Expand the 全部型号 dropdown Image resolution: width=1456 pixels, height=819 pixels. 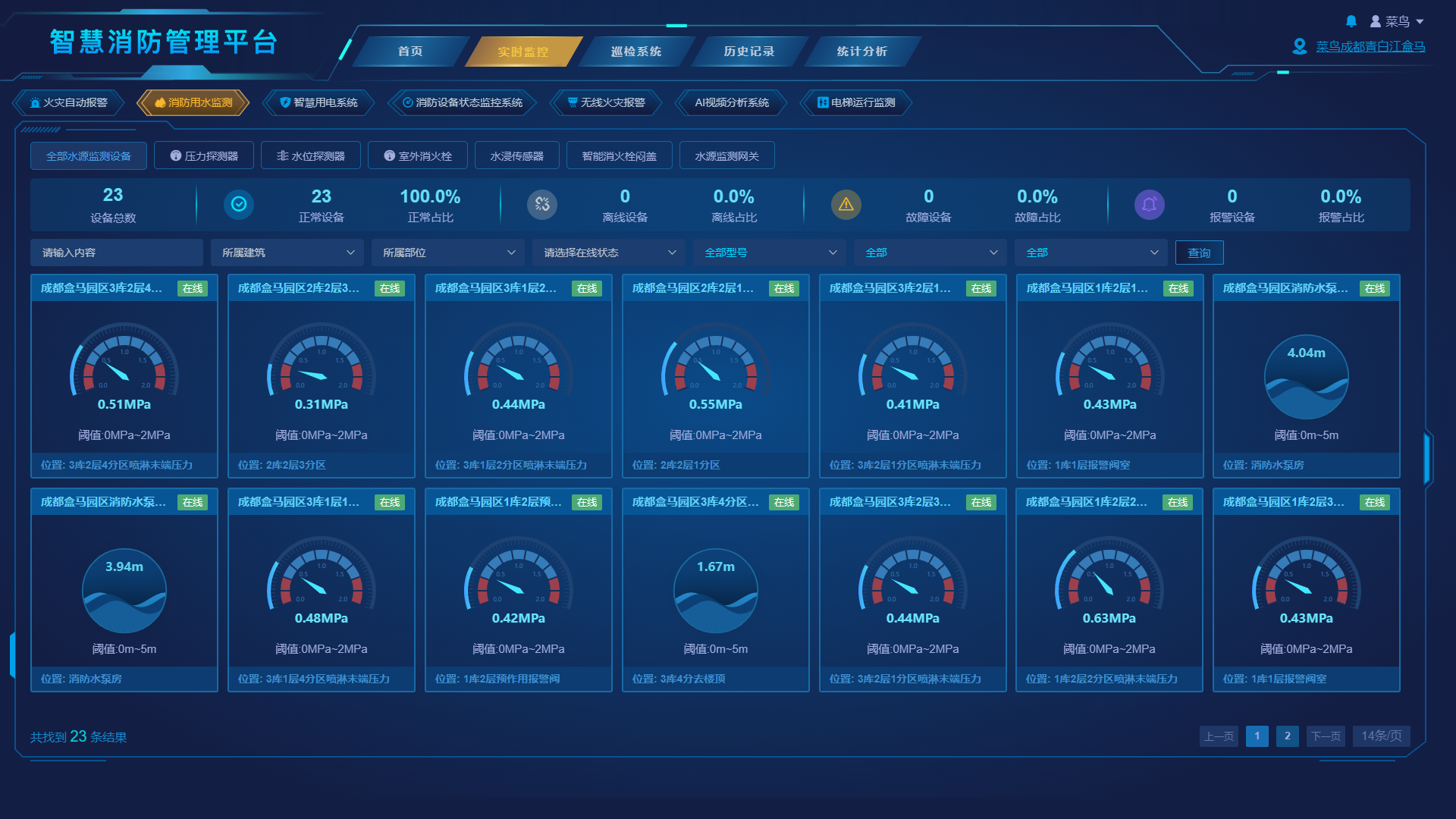[x=770, y=253]
